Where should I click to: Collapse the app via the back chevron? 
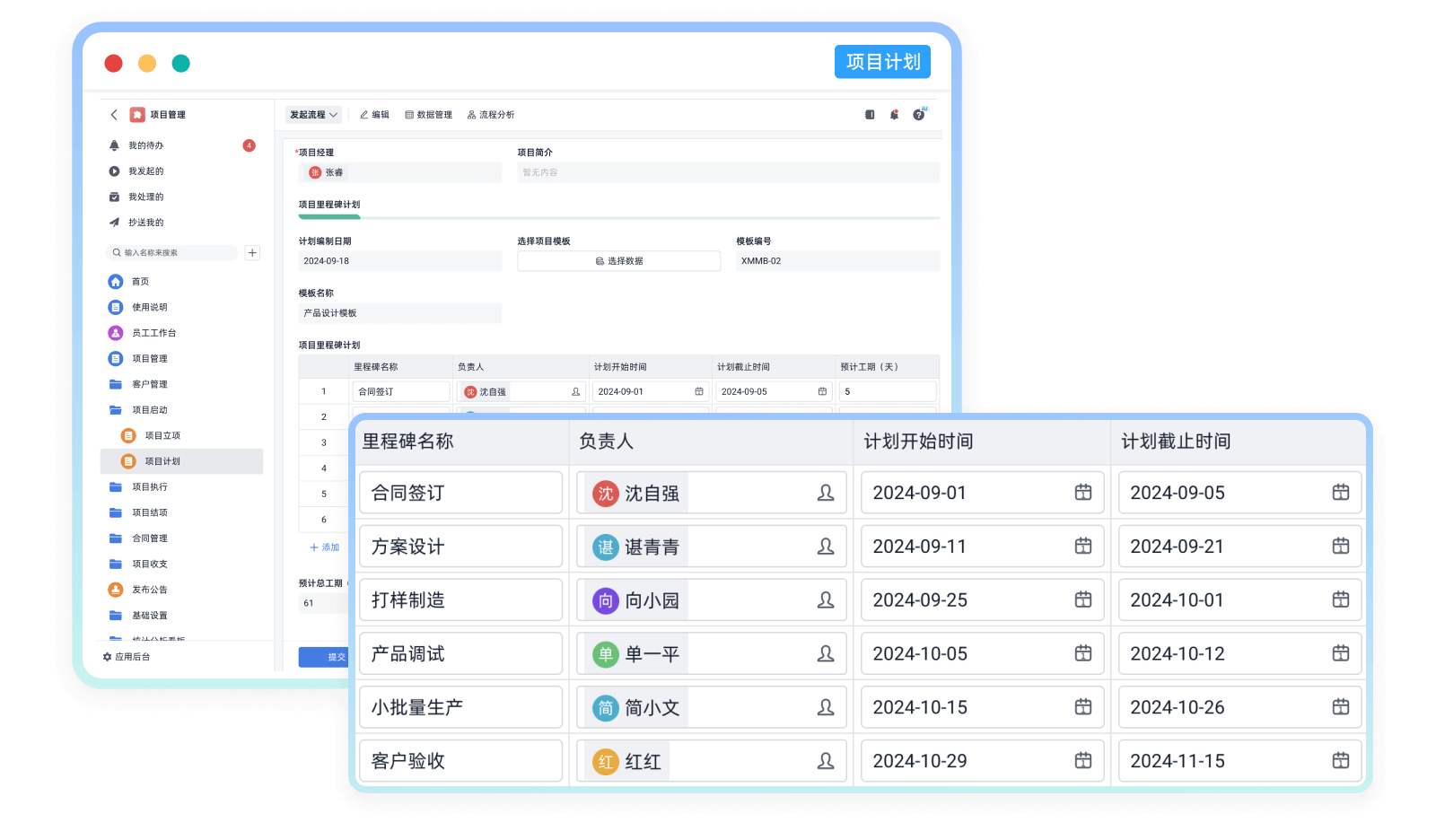coord(114,114)
